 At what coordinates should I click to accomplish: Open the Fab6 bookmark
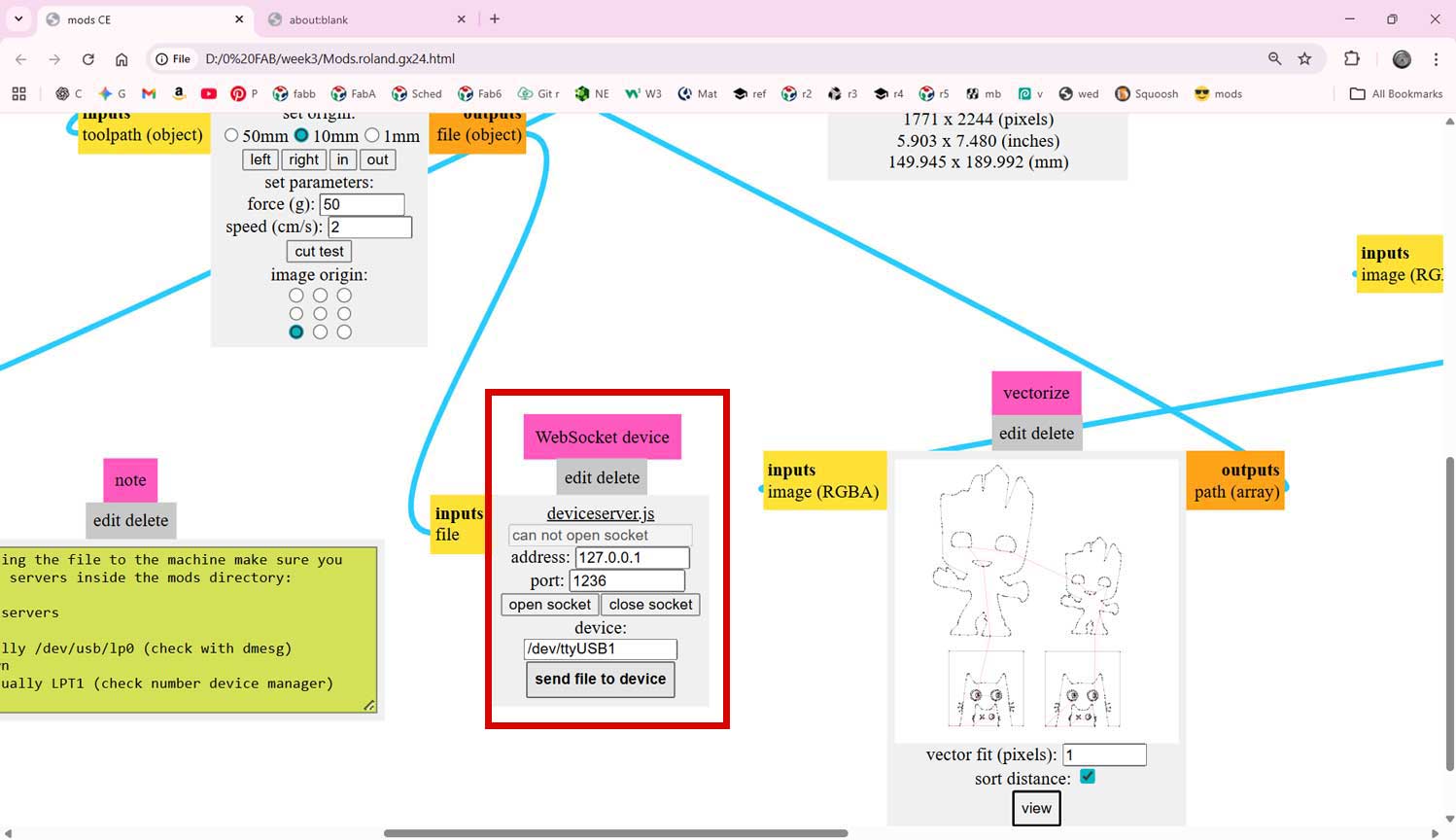[x=480, y=94]
